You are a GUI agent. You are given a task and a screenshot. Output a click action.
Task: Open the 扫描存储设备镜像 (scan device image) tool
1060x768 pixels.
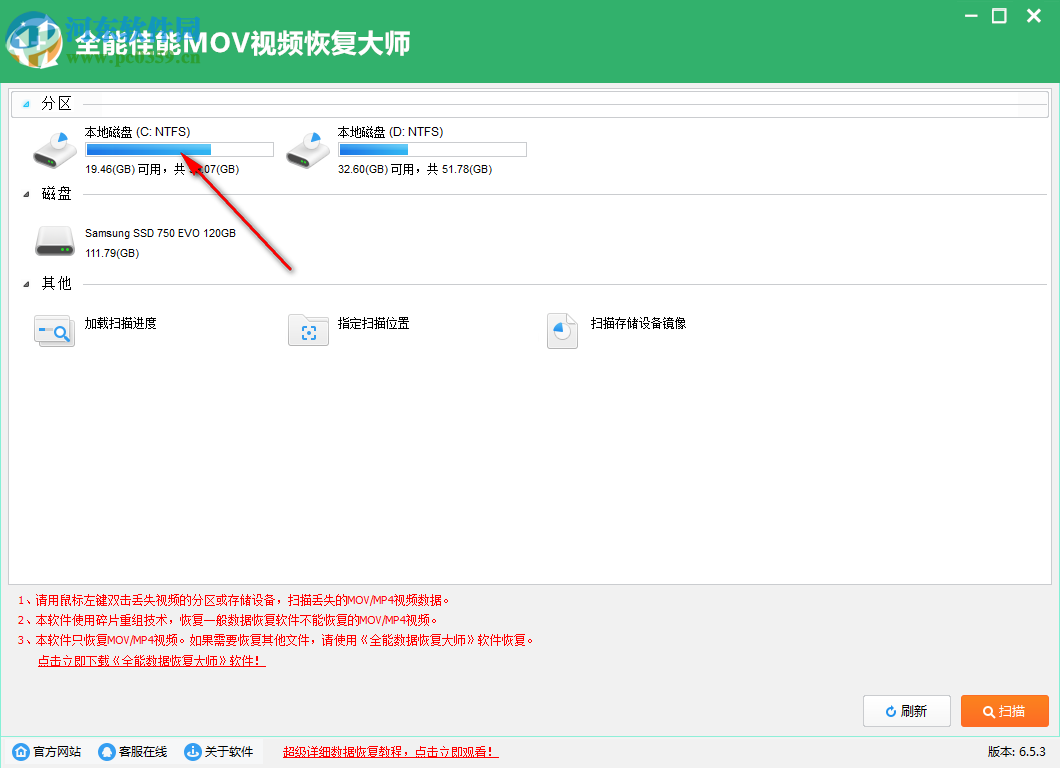pos(562,331)
